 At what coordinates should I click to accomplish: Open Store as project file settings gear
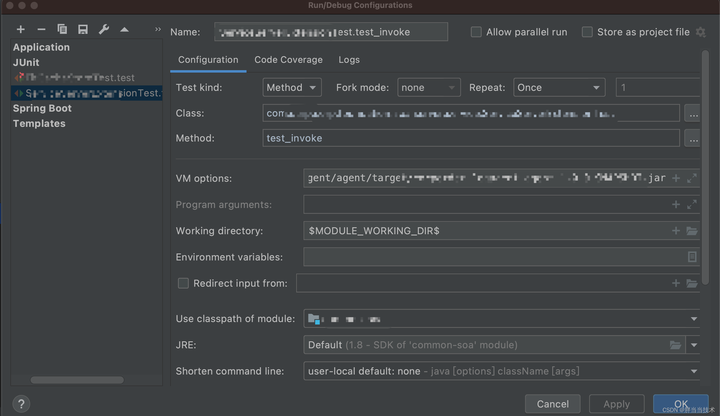[x=701, y=32]
